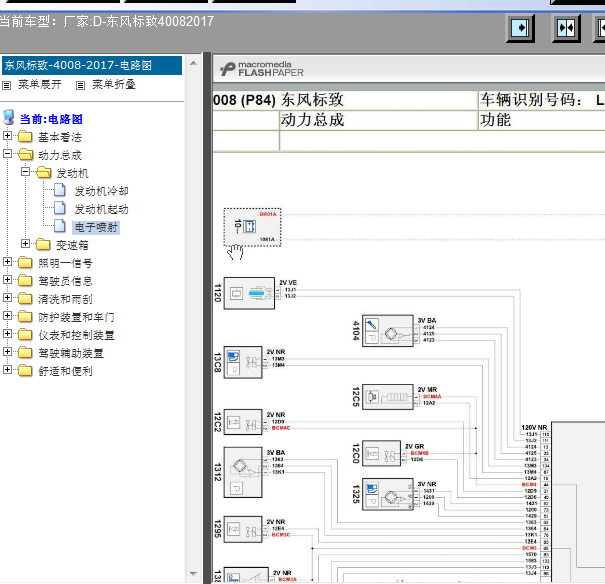Expand the 清洗和雨刮 tree node
The image size is (605, 584).
coord(7,297)
